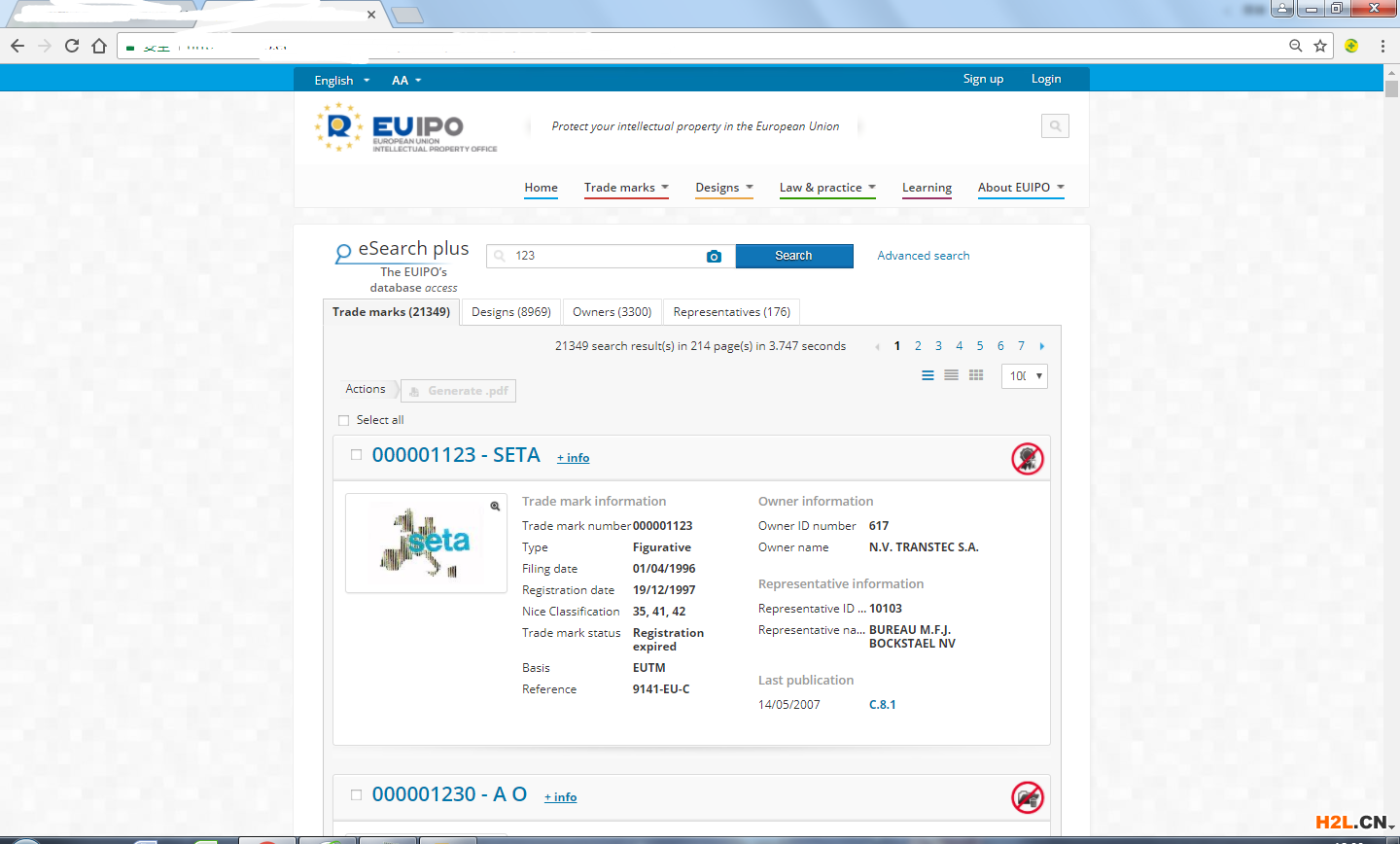The height and width of the screenshot is (844, 1400).
Task: Expand the Law & practice menu
Action: (x=827, y=188)
